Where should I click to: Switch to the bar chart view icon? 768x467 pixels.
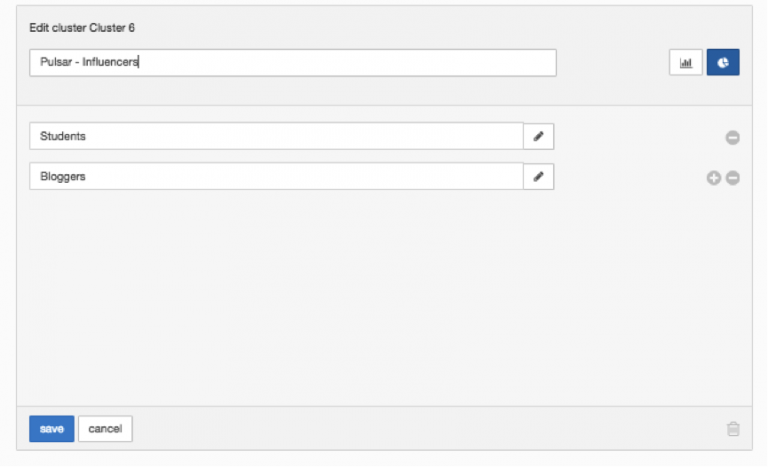point(686,63)
